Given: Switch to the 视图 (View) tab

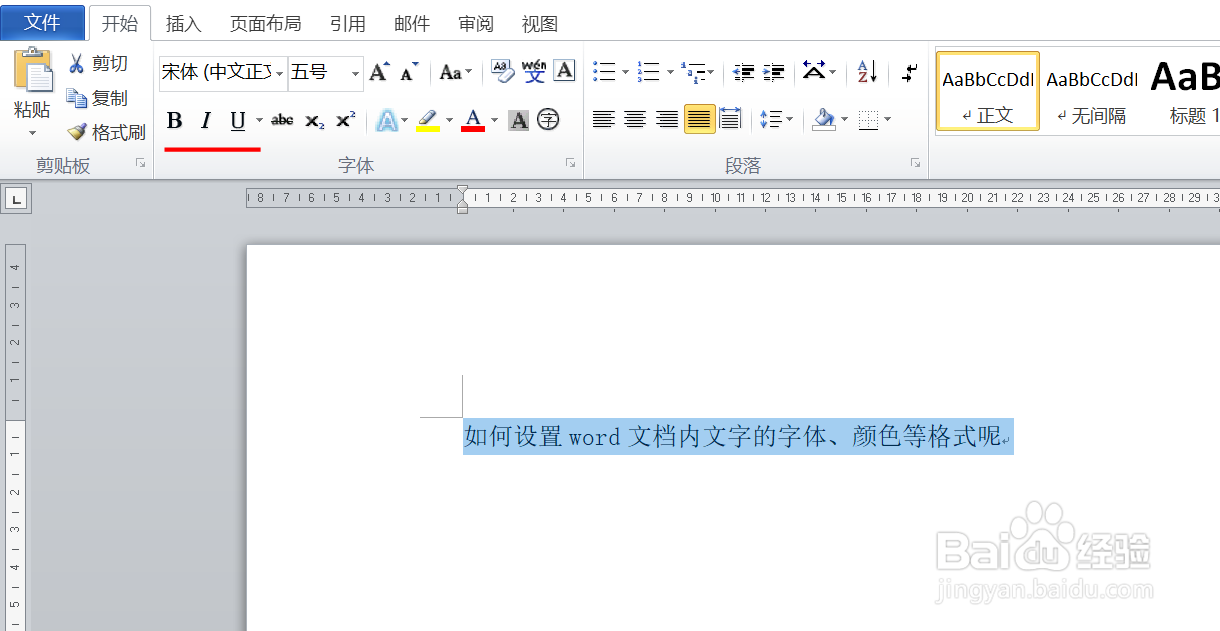Looking at the screenshot, I should (x=540, y=23).
